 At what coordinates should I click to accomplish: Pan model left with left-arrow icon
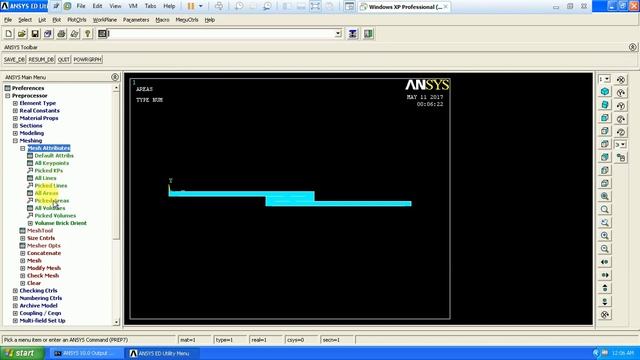pyautogui.click(x=605, y=262)
